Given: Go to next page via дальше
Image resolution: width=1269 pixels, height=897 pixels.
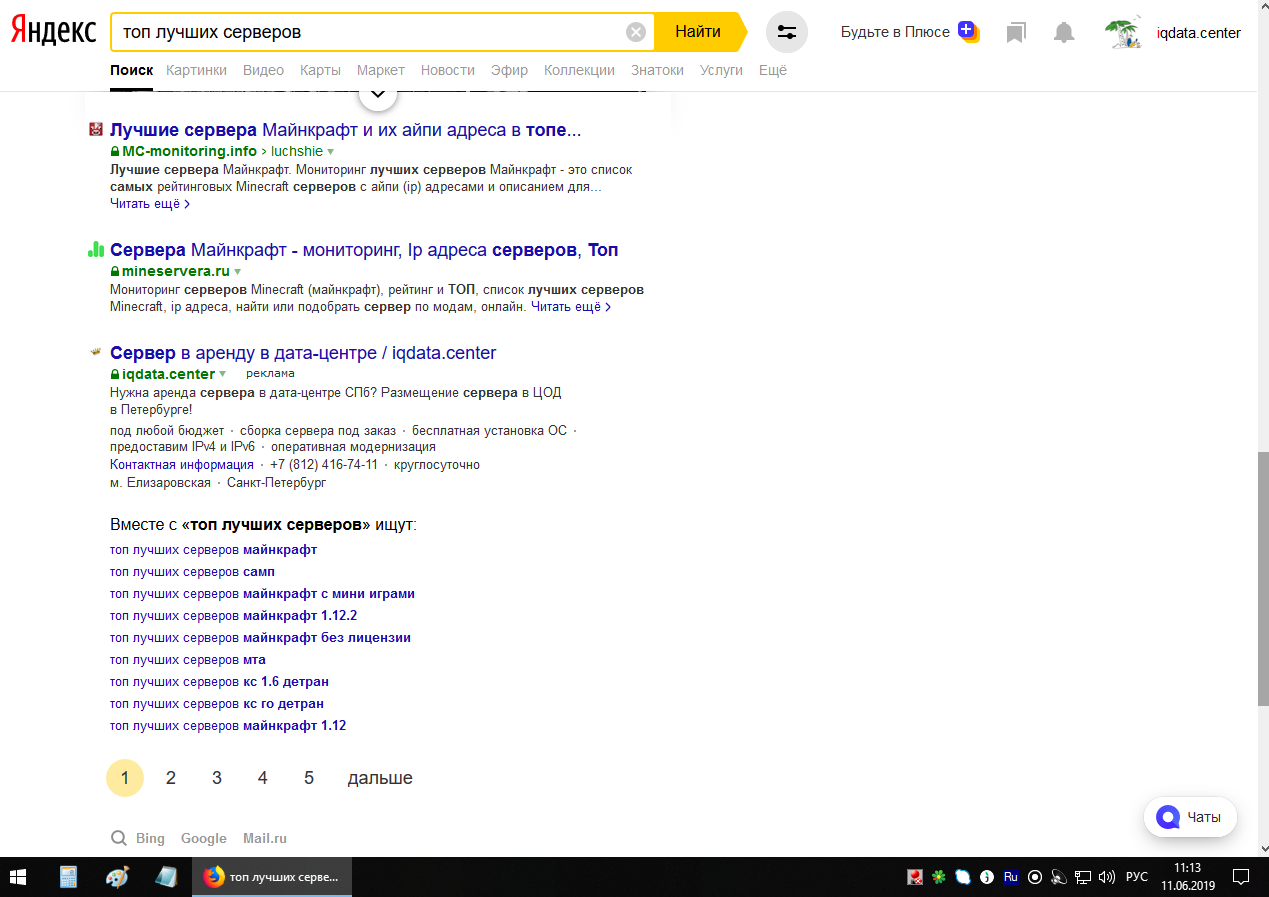Looking at the screenshot, I should tap(380, 778).
